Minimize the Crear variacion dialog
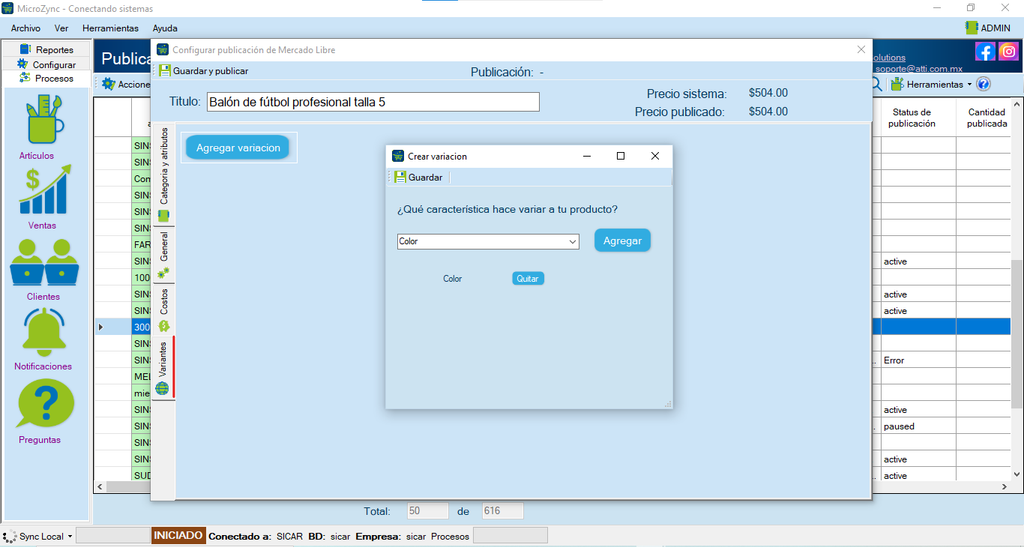The image size is (1024, 547). [586, 156]
